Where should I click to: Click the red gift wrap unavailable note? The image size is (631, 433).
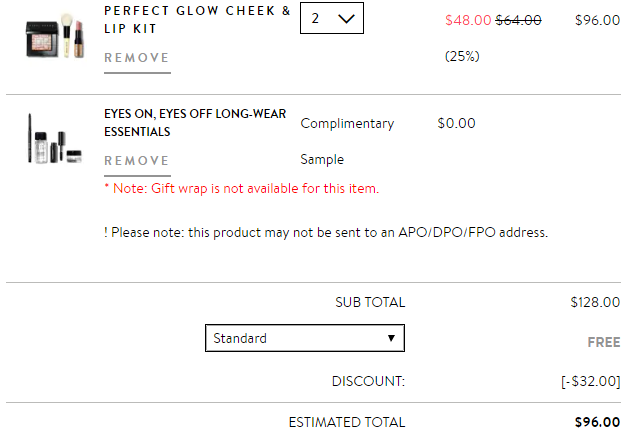pyautogui.click(x=241, y=188)
